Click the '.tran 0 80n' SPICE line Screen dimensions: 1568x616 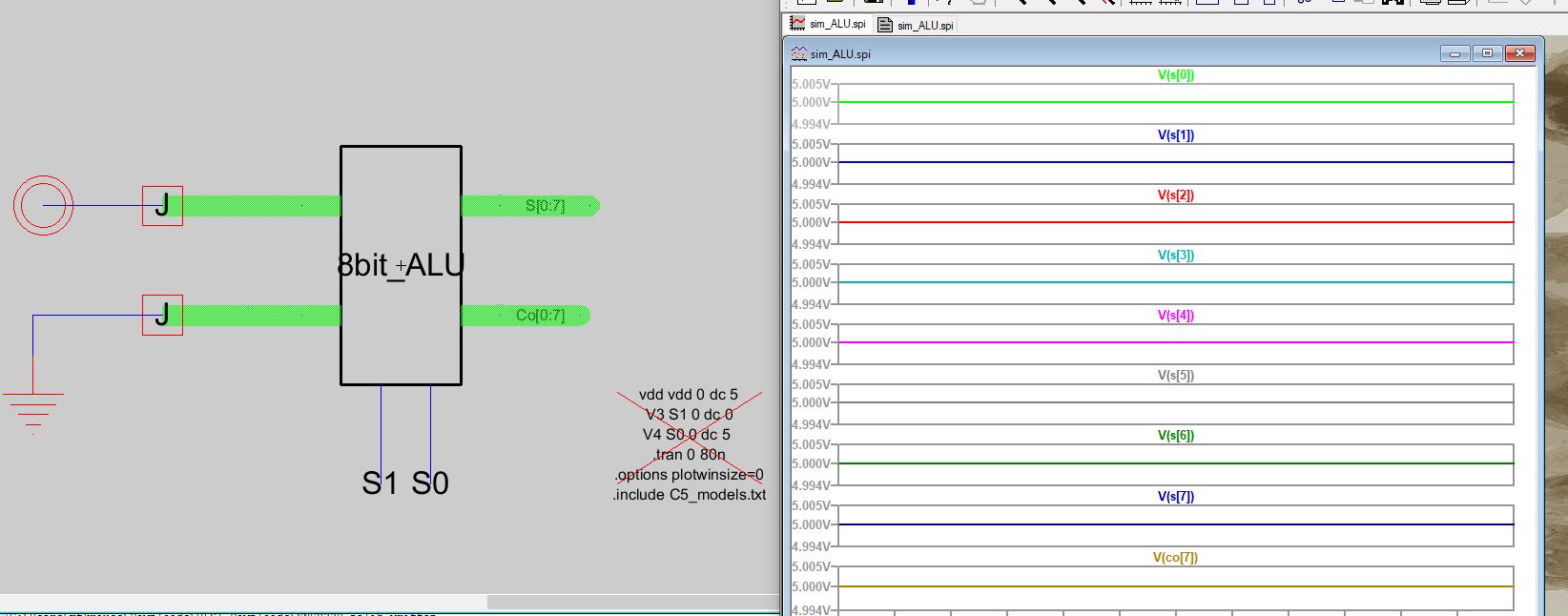[690, 455]
